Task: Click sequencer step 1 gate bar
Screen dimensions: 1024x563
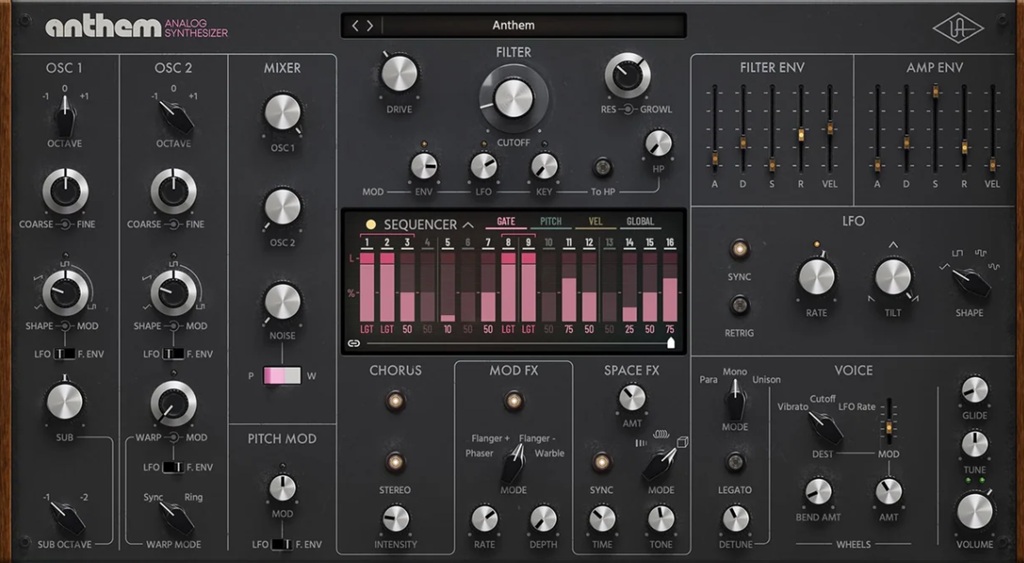Action: pyautogui.click(x=367, y=287)
